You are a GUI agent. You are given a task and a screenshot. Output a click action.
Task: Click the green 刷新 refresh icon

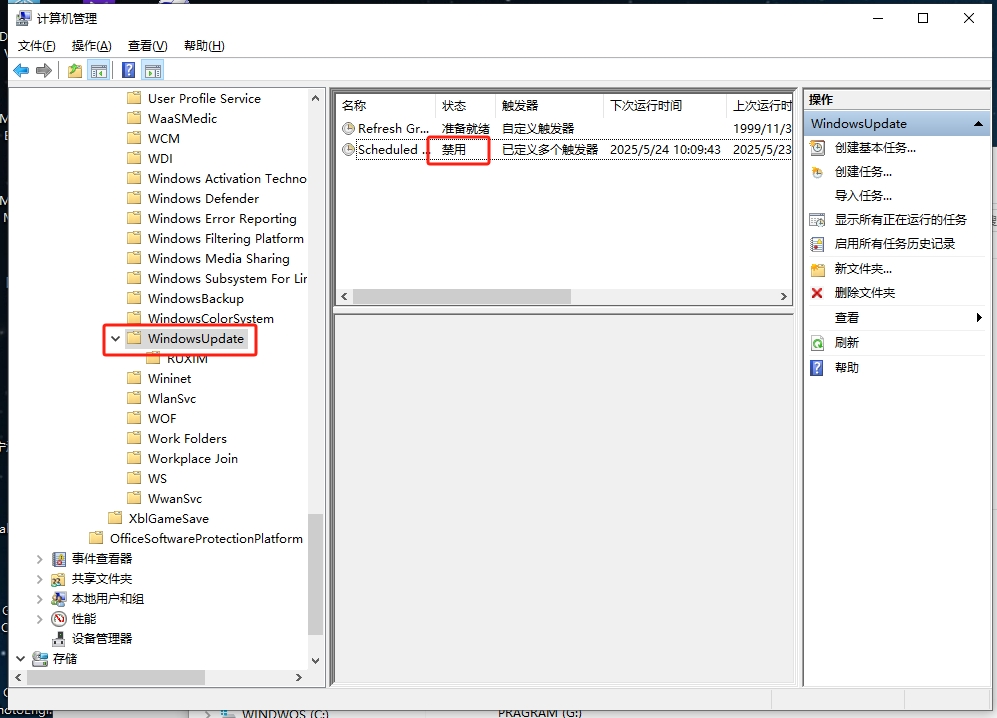[x=817, y=343]
